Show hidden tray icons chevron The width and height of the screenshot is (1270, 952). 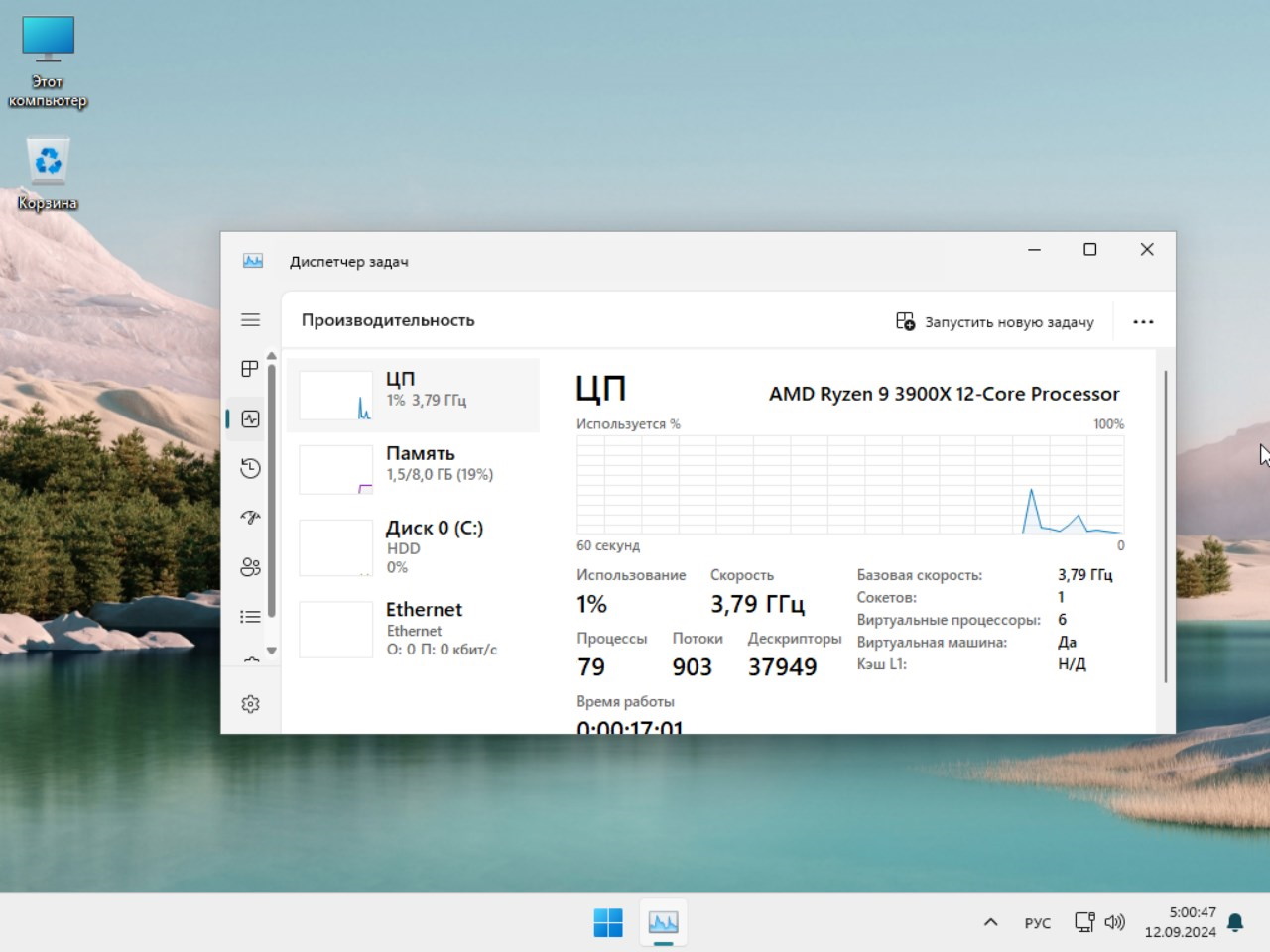[x=990, y=922]
